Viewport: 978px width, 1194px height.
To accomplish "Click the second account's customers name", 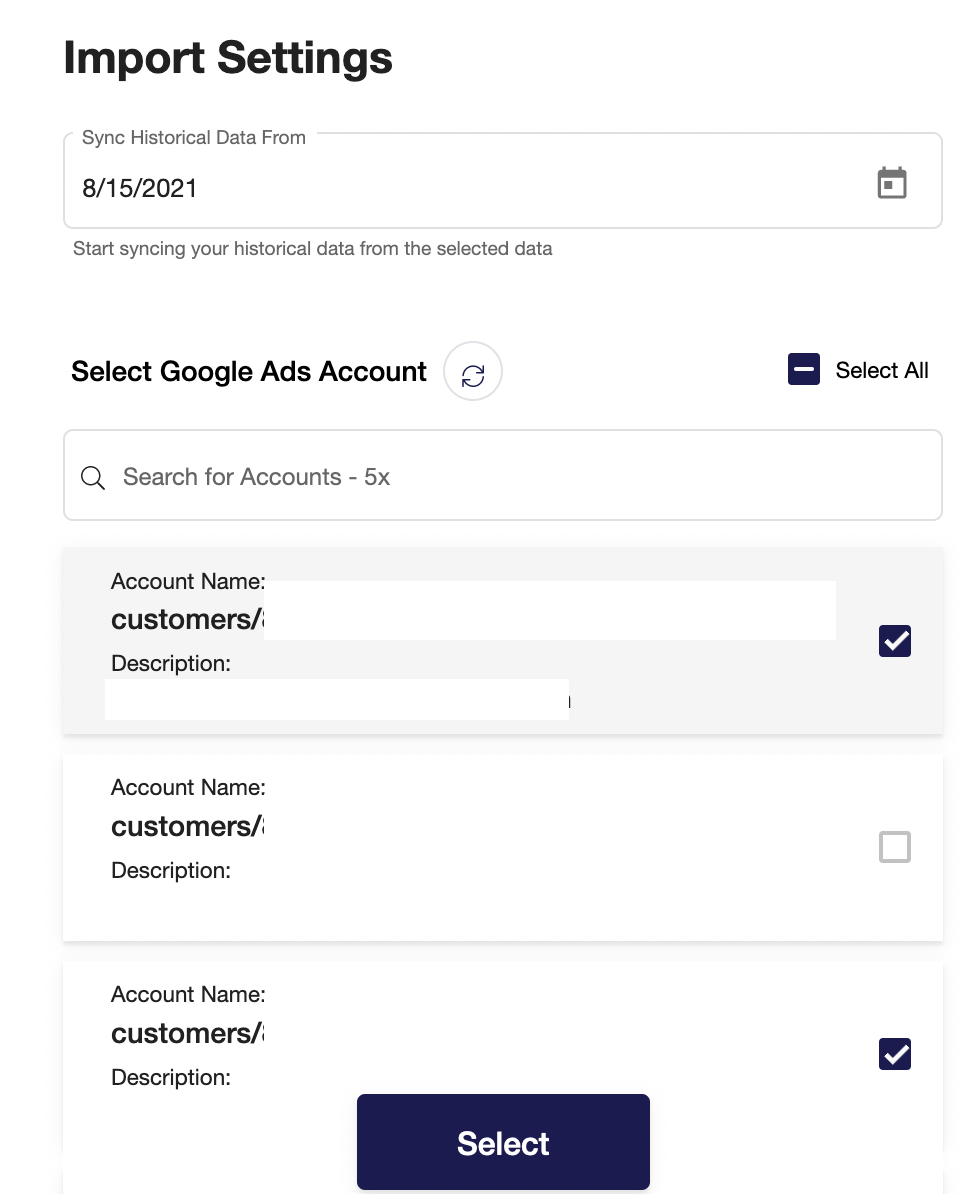I will pyautogui.click(x=187, y=827).
